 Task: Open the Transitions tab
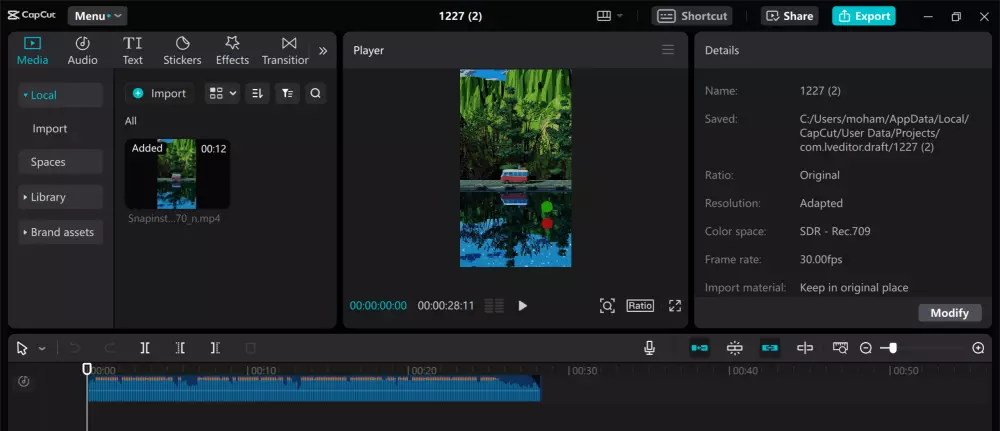[x=285, y=51]
